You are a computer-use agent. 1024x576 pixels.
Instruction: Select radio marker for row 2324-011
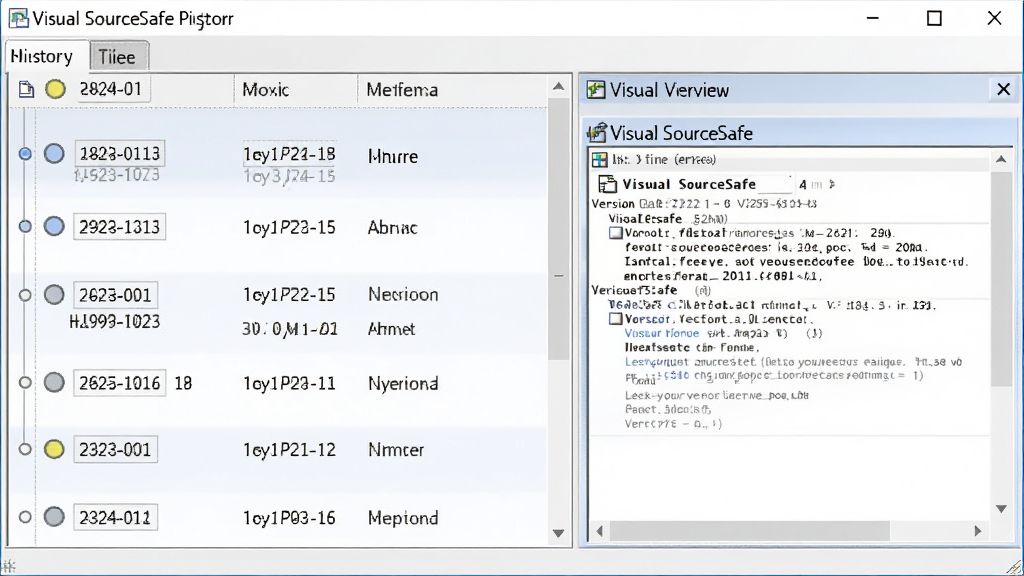25,517
